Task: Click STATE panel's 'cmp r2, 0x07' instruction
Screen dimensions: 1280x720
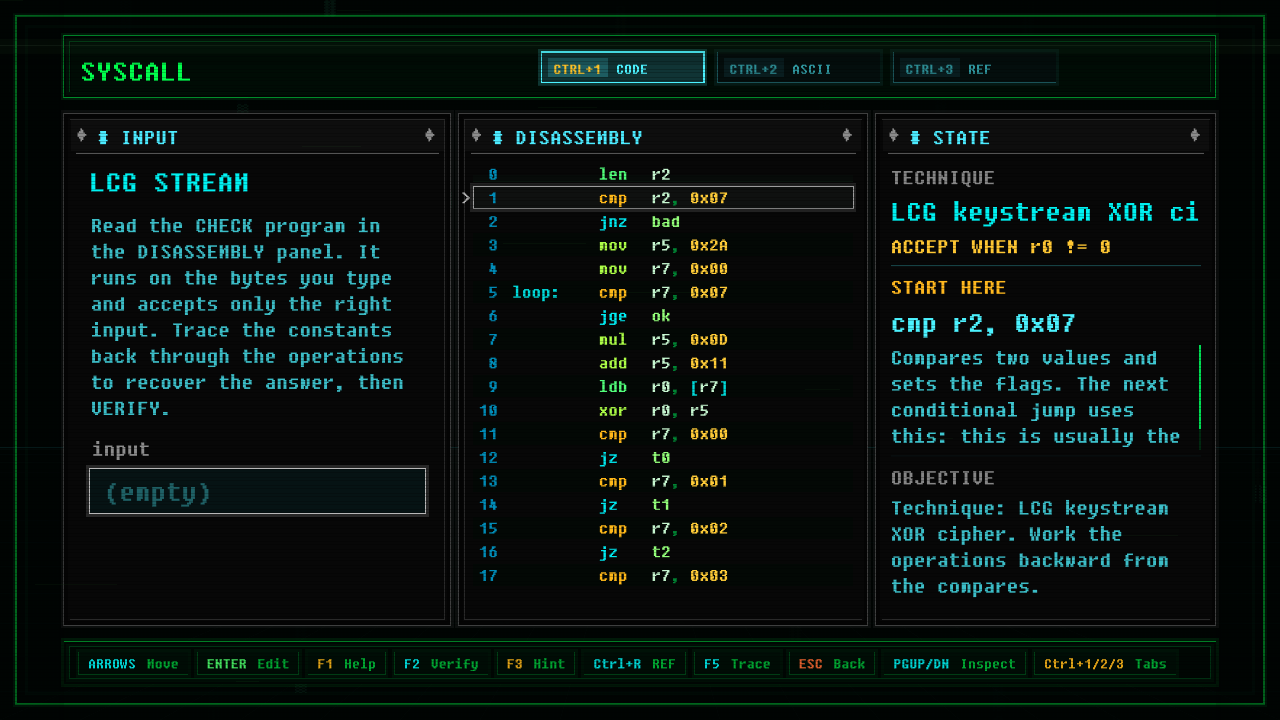Action: coord(983,323)
